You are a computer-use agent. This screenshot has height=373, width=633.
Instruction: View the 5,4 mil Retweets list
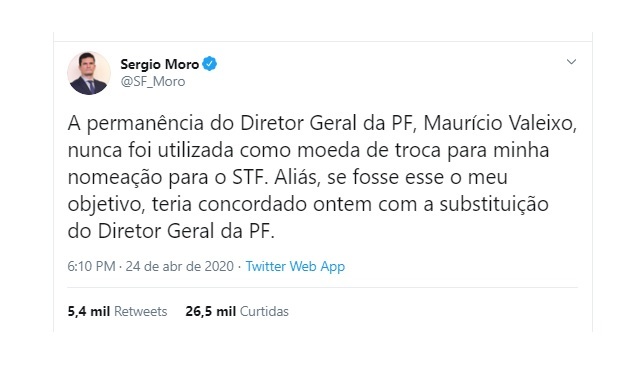[117, 311]
